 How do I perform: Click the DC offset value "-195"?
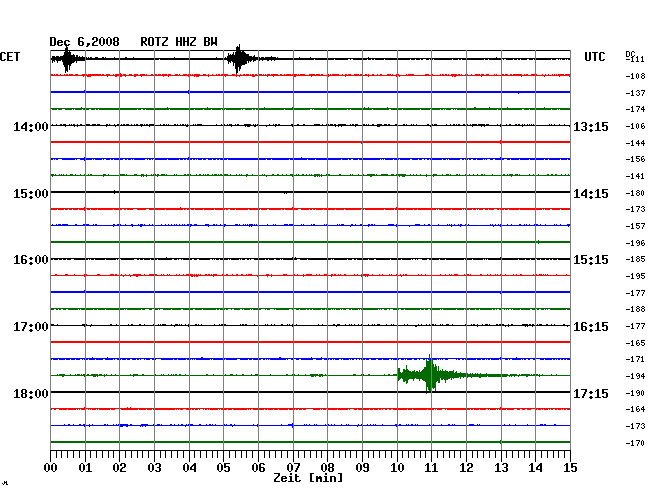click(635, 276)
